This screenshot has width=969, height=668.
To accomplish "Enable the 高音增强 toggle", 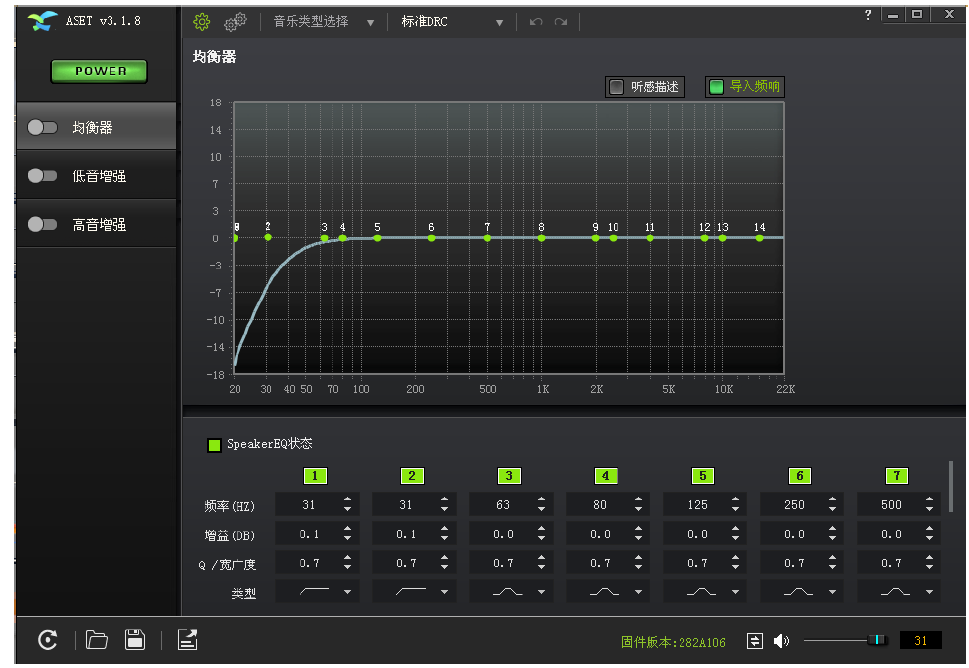I will point(43,224).
